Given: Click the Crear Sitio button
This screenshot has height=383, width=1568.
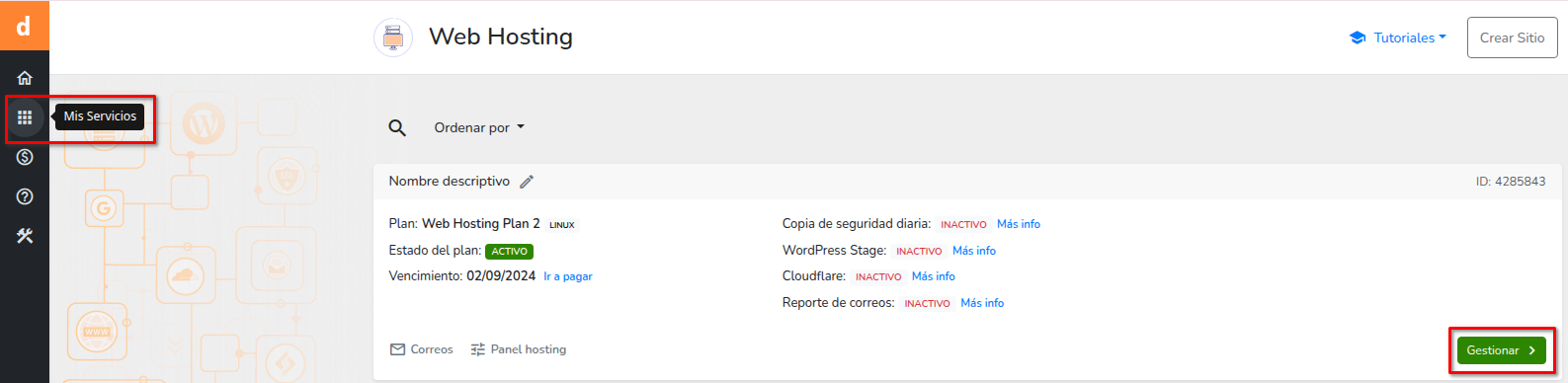Looking at the screenshot, I should [1512, 38].
